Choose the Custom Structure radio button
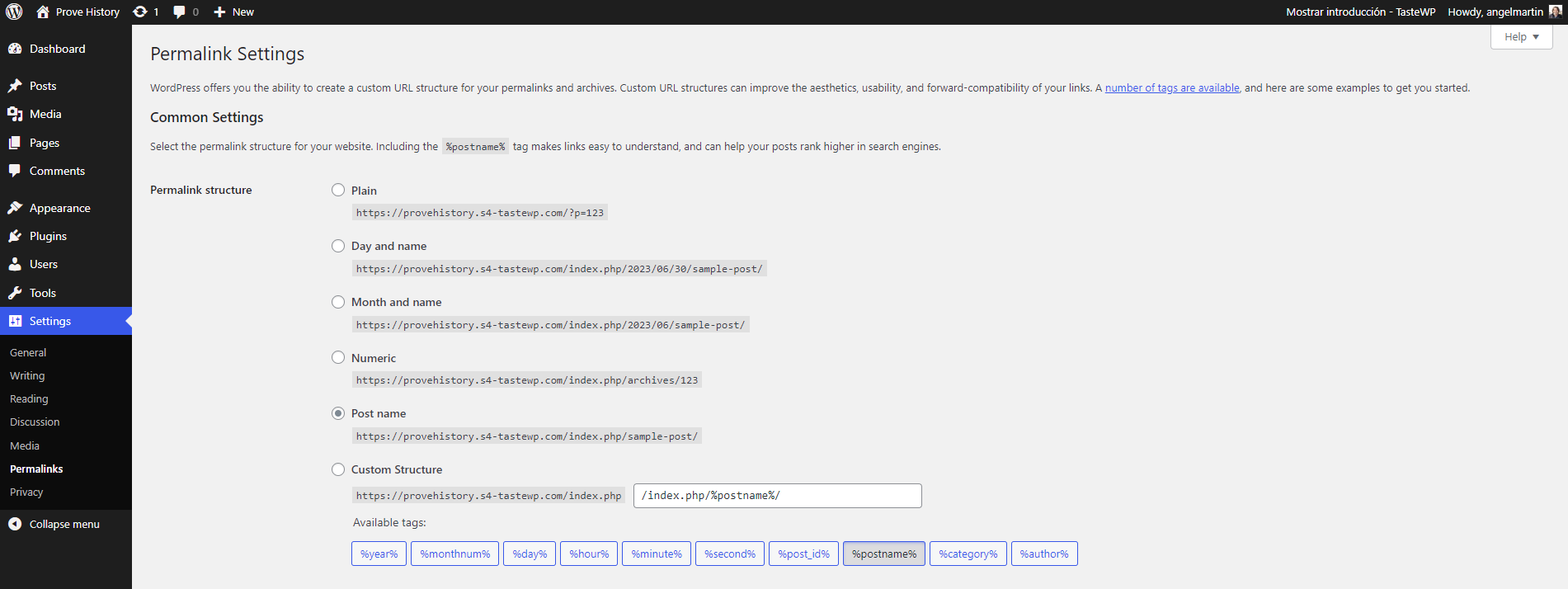Screen dimensions: 1568x589 click(338, 469)
